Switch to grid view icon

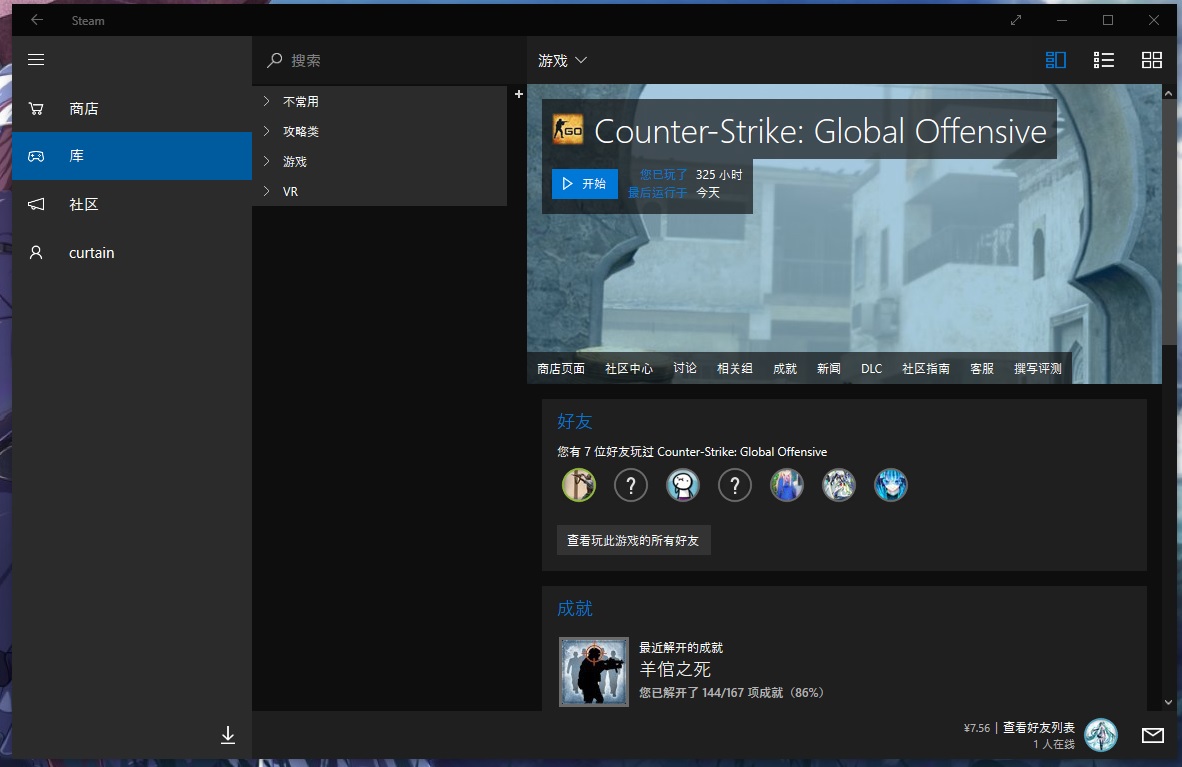point(1152,60)
